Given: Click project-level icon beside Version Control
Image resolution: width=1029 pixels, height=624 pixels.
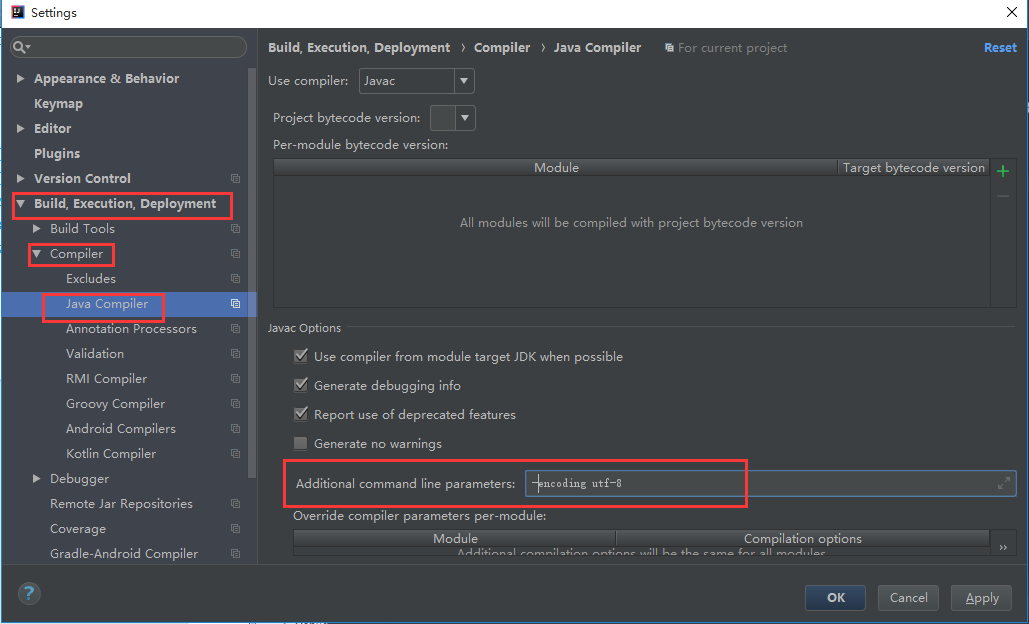Looking at the screenshot, I should tap(235, 179).
